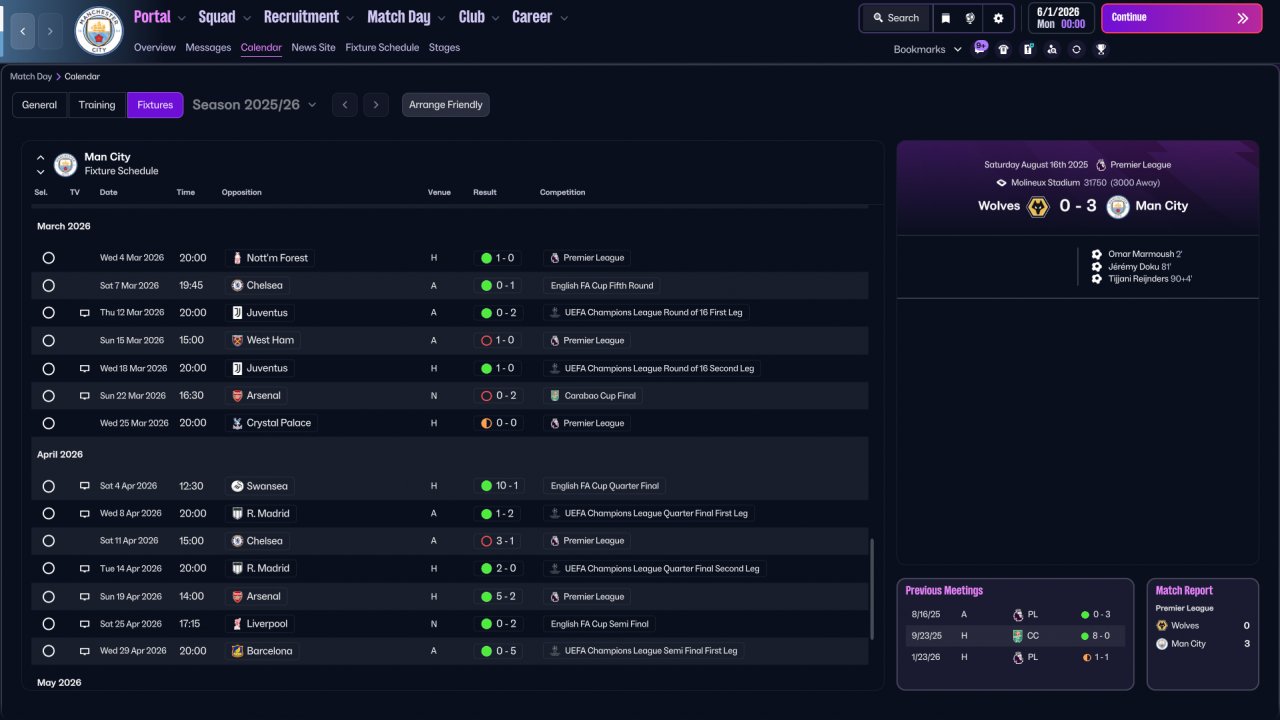This screenshot has height=720, width=1280.
Task: Click the player search scouting shortcut icon
Action: pyautogui.click(x=1052, y=49)
